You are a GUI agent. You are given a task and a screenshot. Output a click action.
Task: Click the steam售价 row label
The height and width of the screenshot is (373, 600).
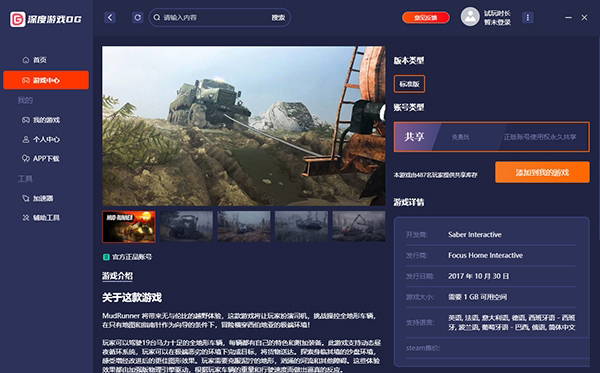click(423, 348)
